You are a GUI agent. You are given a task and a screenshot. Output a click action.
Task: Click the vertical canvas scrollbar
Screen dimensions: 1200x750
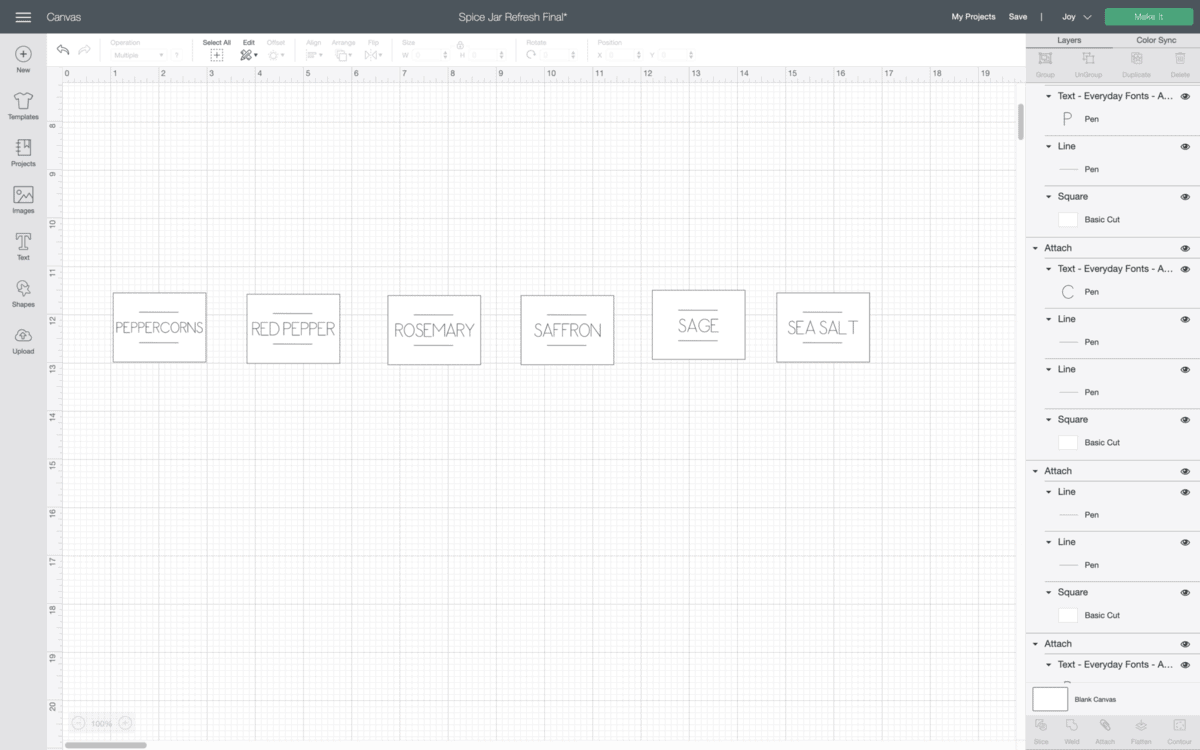pyautogui.click(x=1020, y=121)
